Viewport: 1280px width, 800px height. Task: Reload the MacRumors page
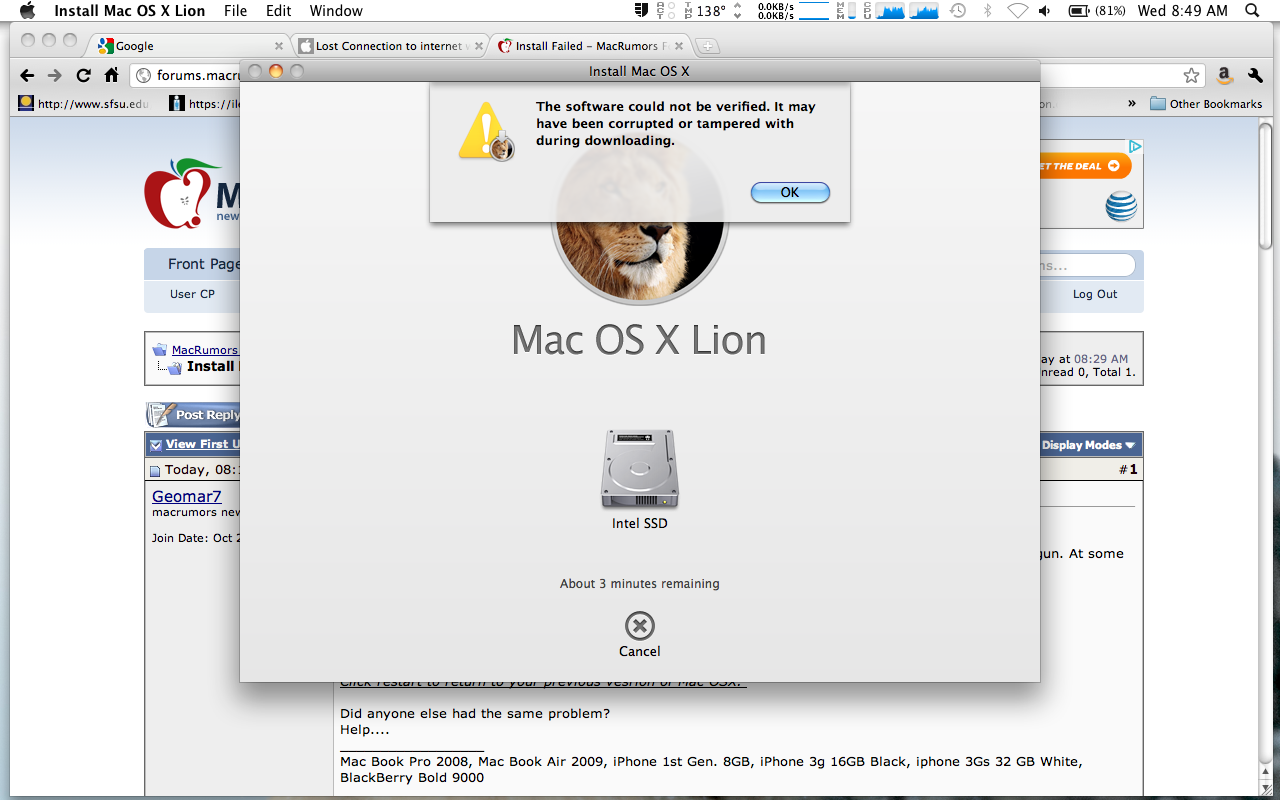point(84,75)
